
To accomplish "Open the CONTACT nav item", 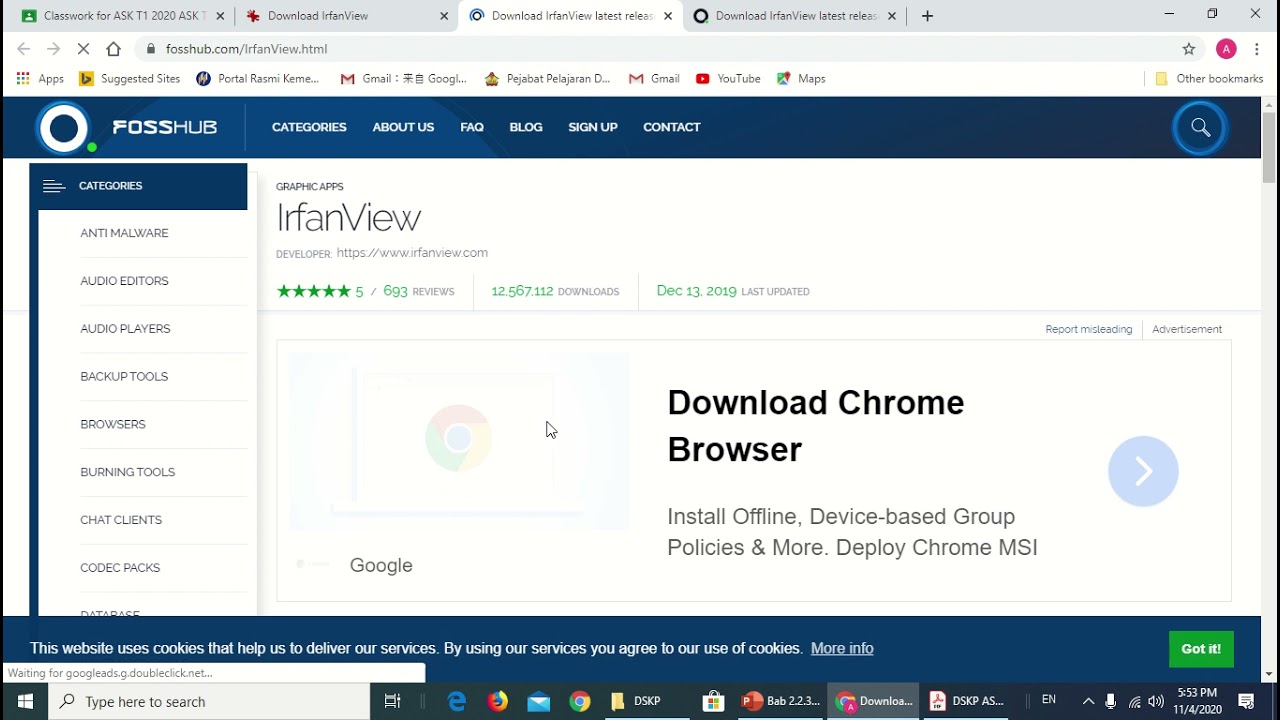I will click(672, 127).
